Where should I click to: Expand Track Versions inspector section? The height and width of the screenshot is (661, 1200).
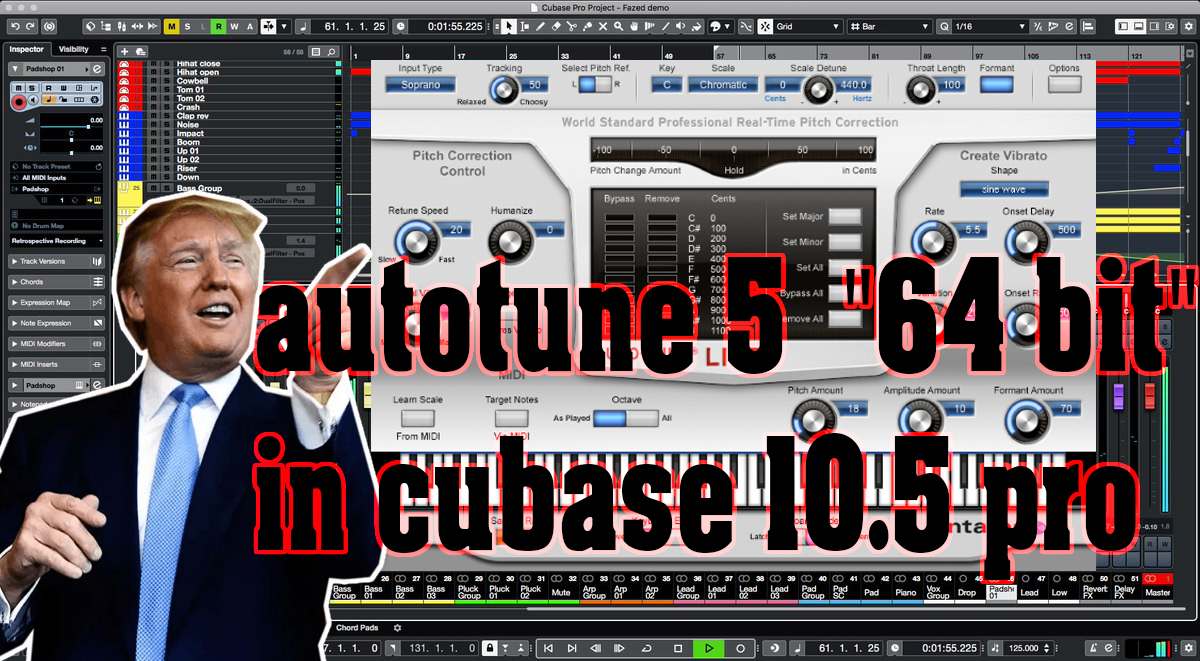tap(57, 261)
